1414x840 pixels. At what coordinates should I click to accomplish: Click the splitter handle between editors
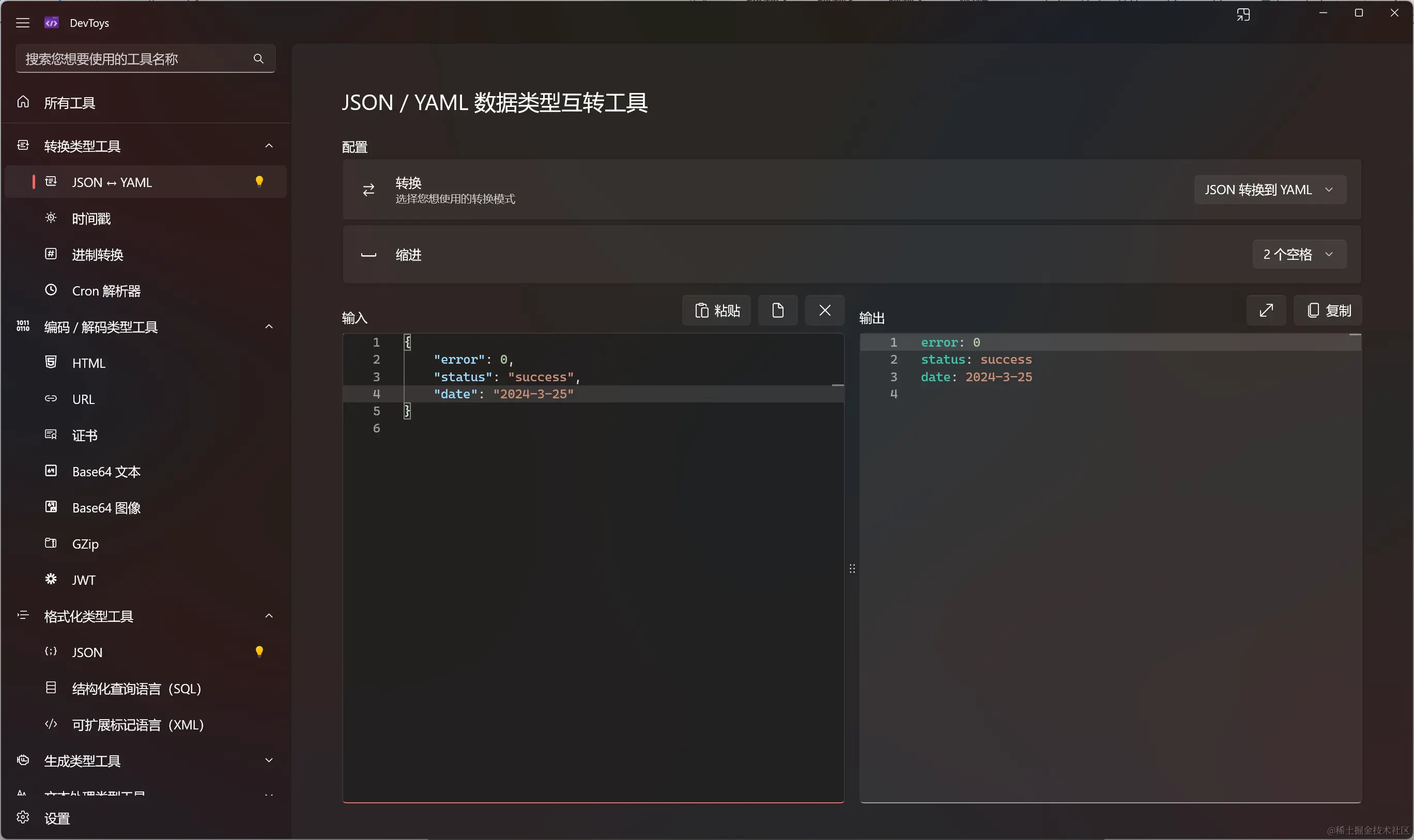coord(852,568)
